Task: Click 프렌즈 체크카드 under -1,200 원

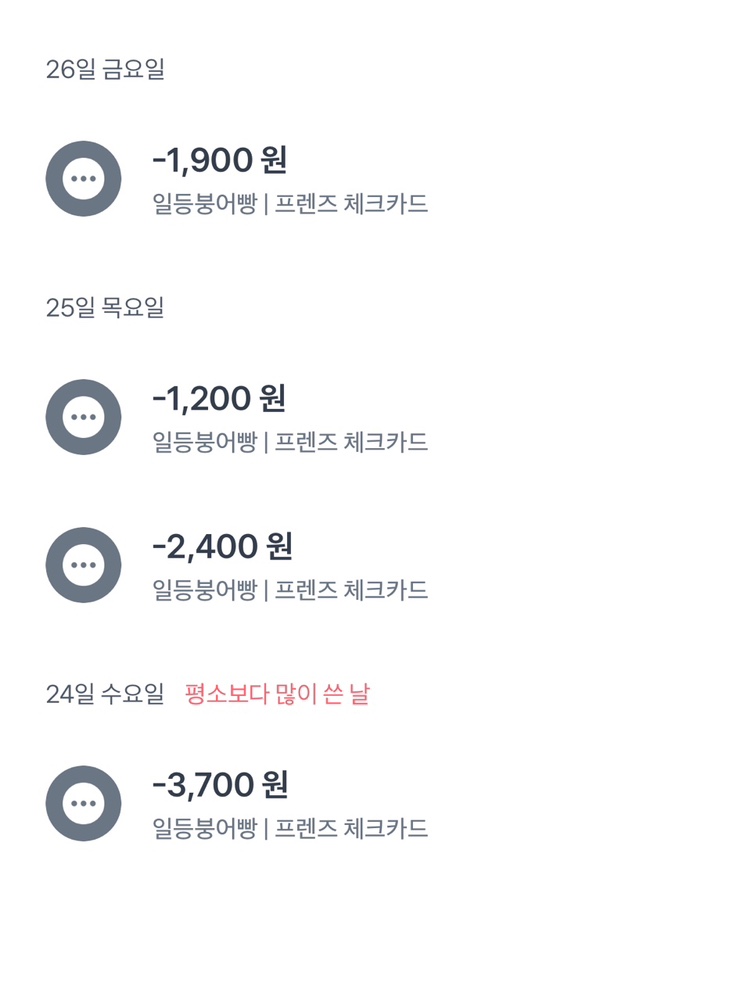Action: click(351, 442)
